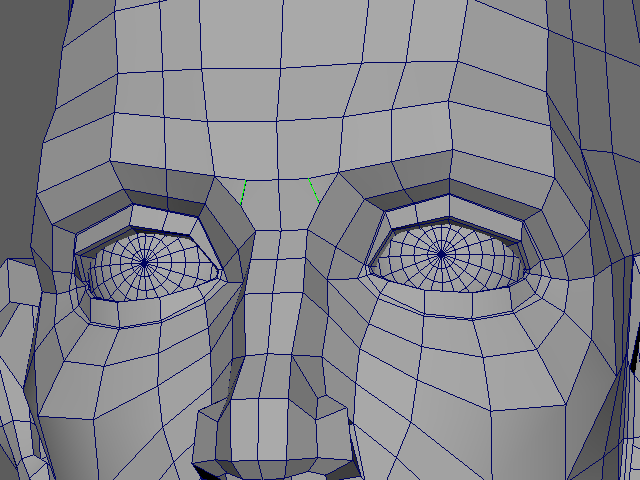640x480 pixels.
Task: Click the center vertex of the left eyeball
Action: coord(144,262)
